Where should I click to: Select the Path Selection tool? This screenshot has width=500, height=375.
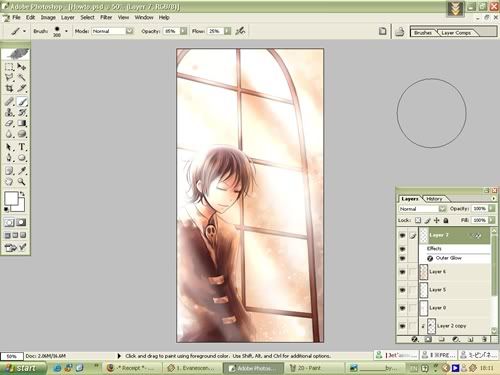pyautogui.click(x=9, y=147)
